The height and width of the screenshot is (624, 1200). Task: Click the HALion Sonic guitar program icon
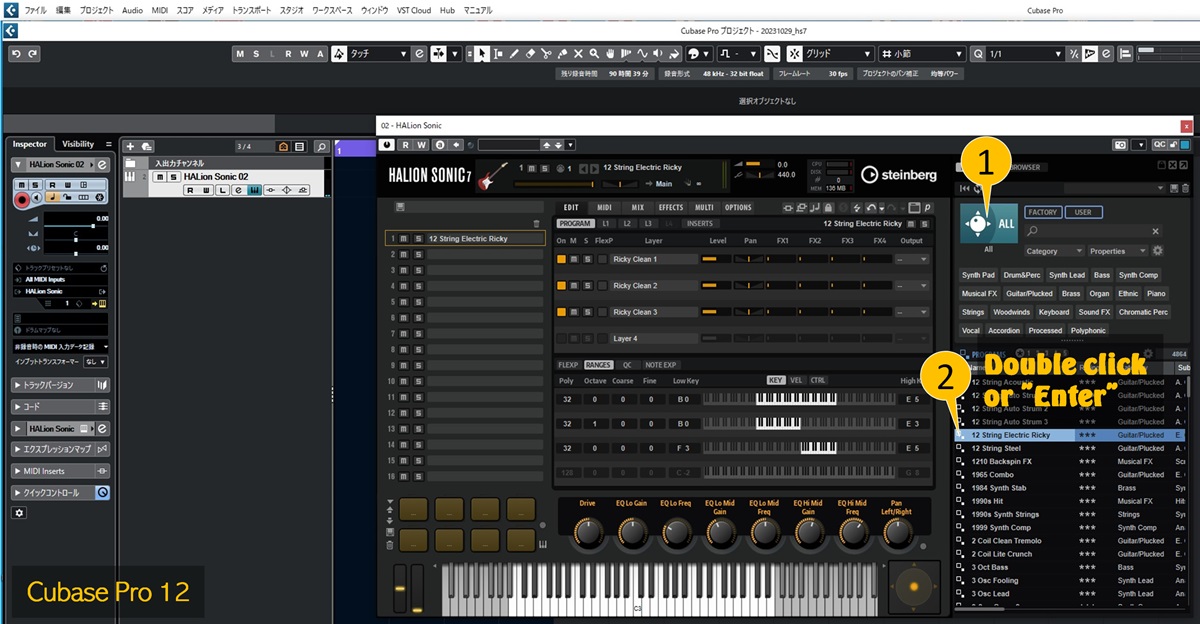(492, 176)
